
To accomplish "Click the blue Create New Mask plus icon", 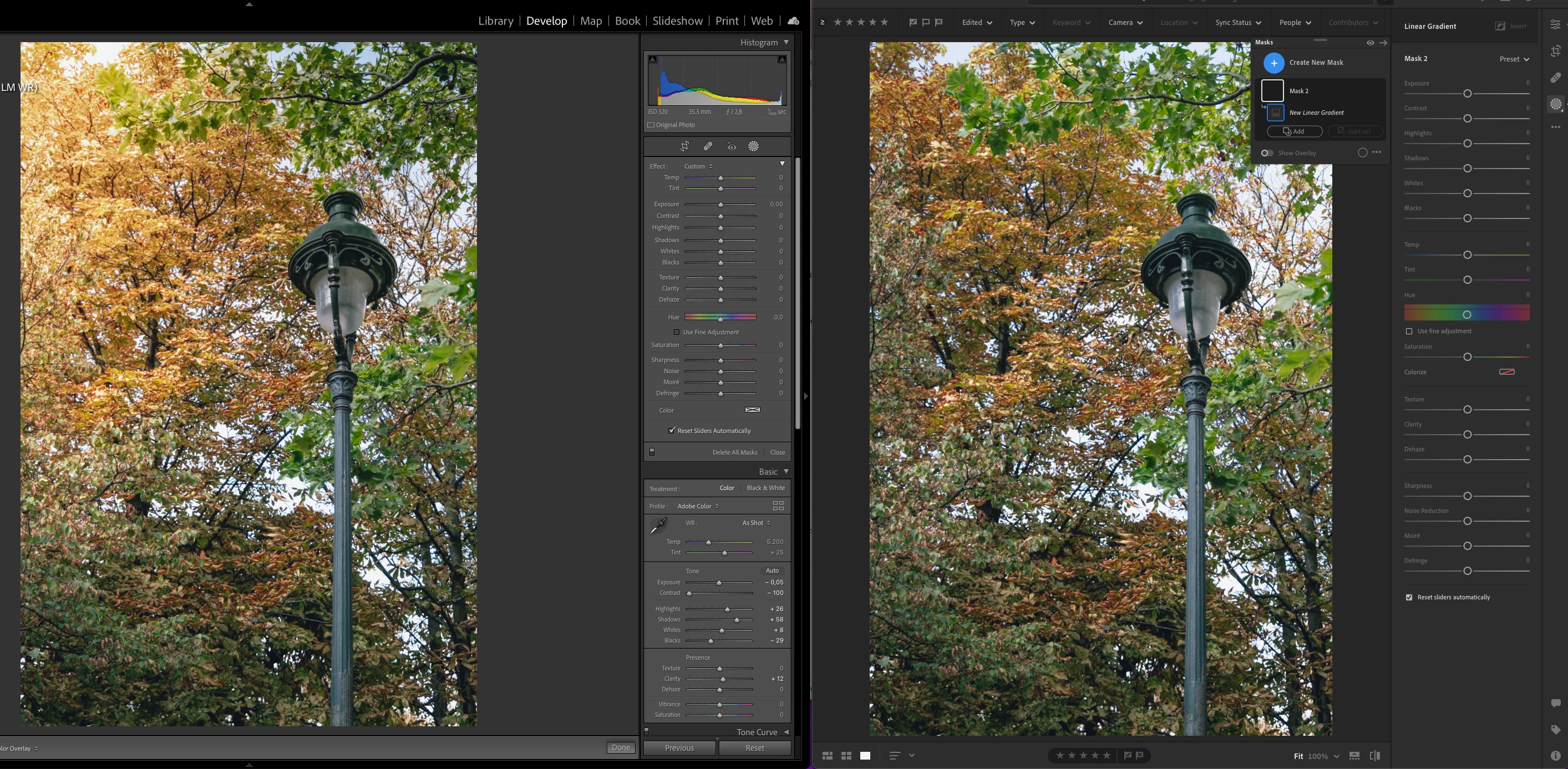I will coord(1273,63).
